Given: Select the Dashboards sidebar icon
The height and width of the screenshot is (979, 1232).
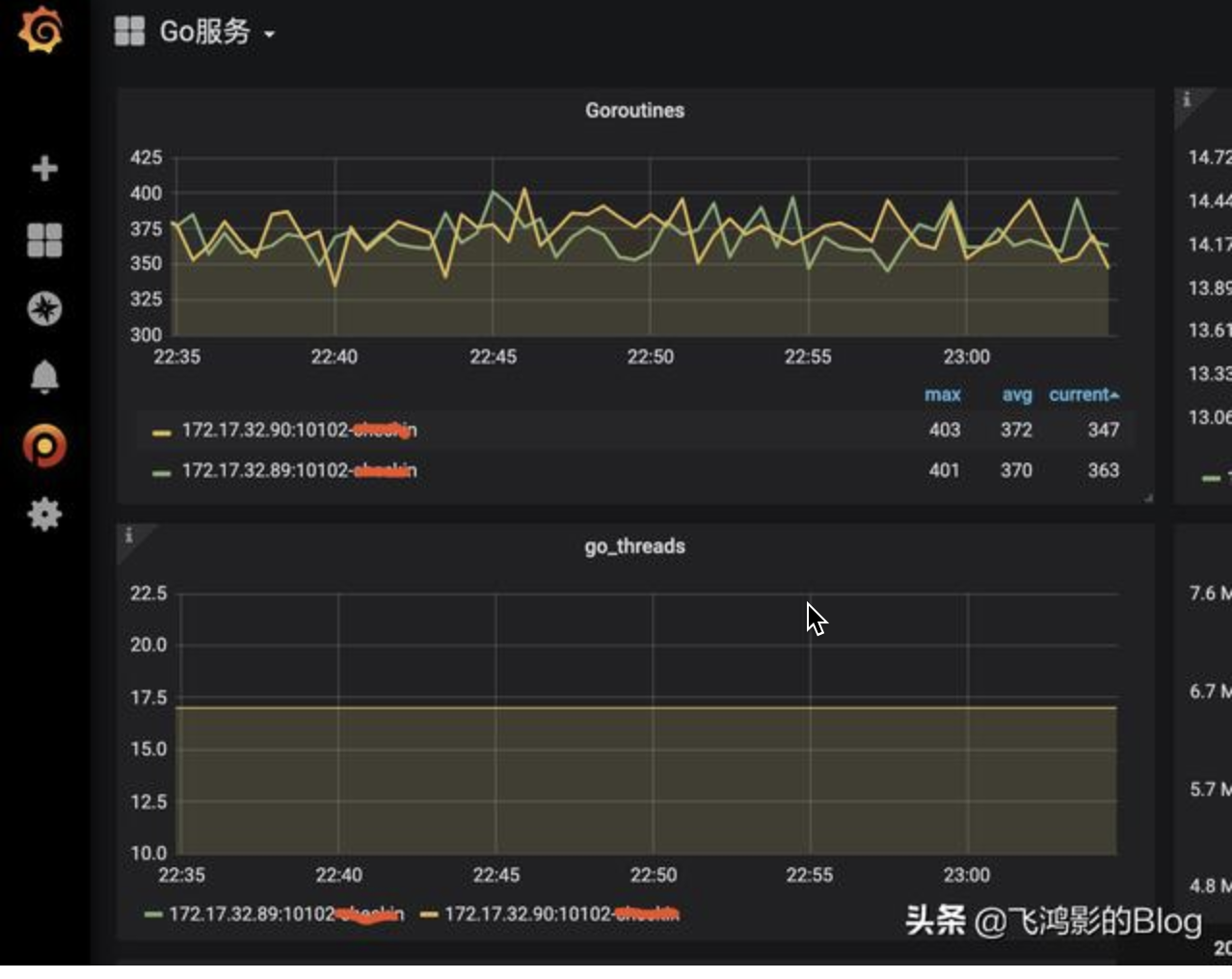Looking at the screenshot, I should click(42, 238).
